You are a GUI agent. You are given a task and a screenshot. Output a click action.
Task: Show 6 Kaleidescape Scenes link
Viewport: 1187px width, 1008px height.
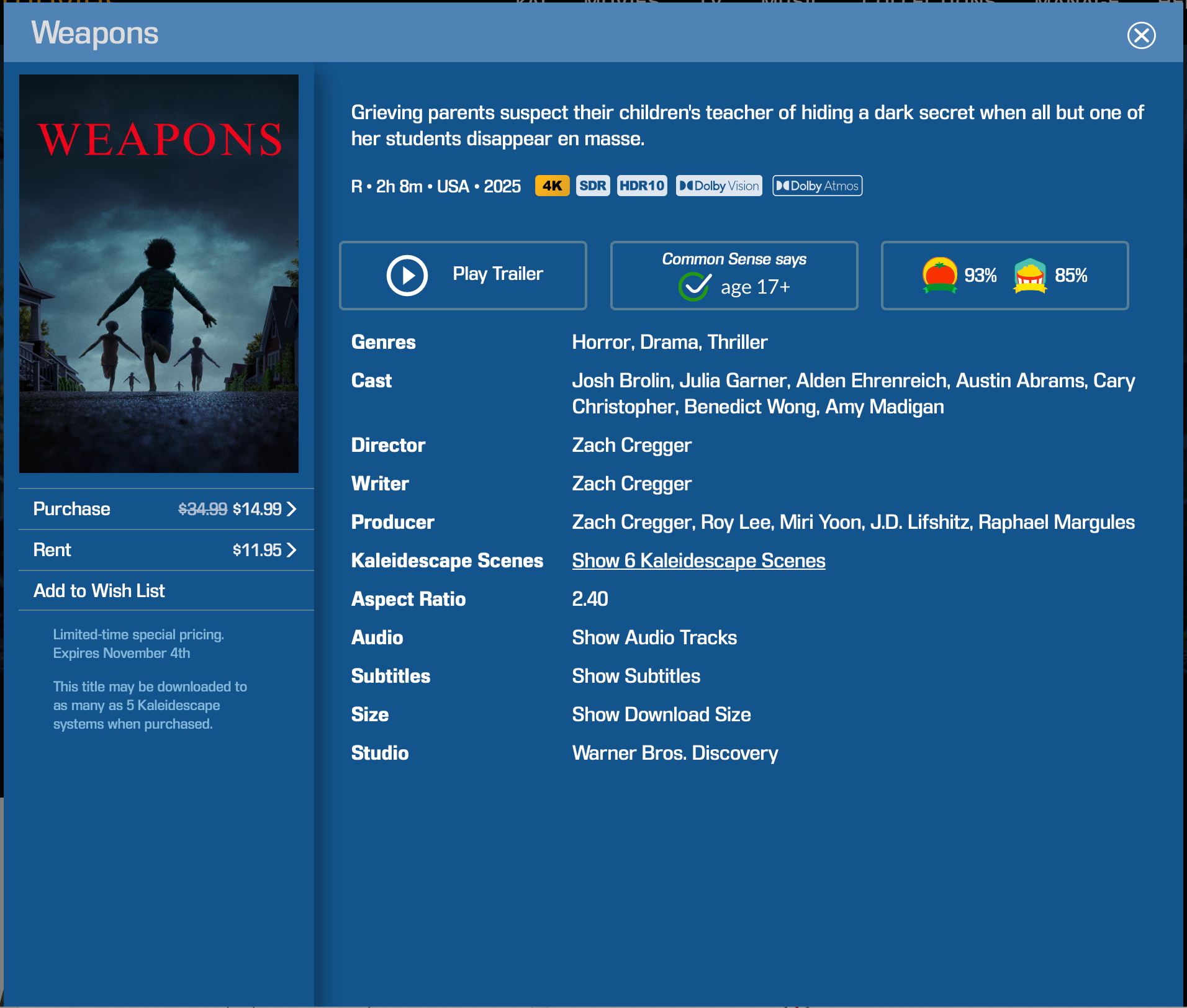point(698,560)
